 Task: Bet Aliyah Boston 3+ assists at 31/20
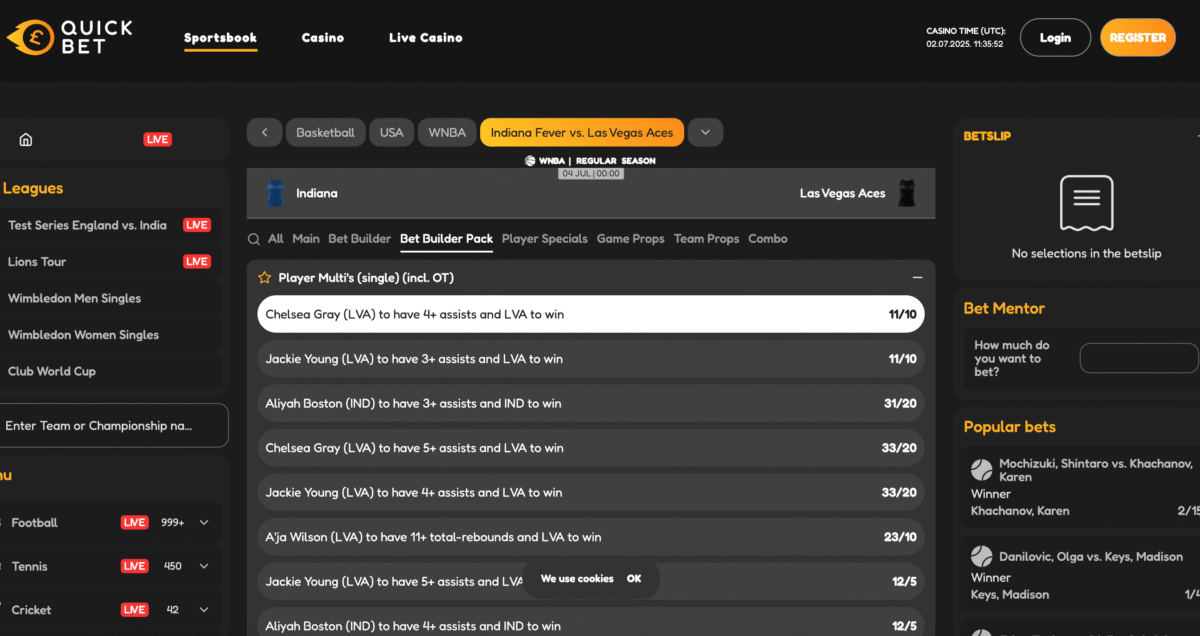point(591,403)
